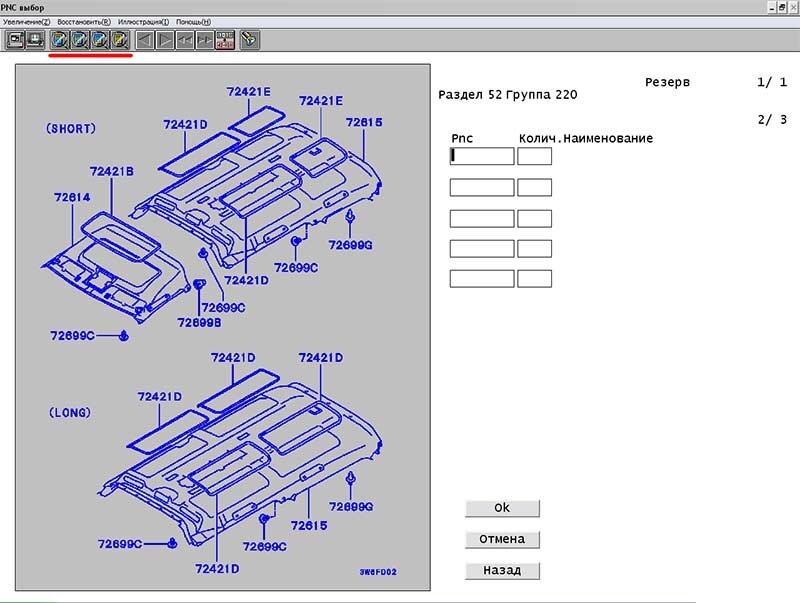Click the double-left rewind arrow icon
800x603 pixels.
tap(185, 40)
